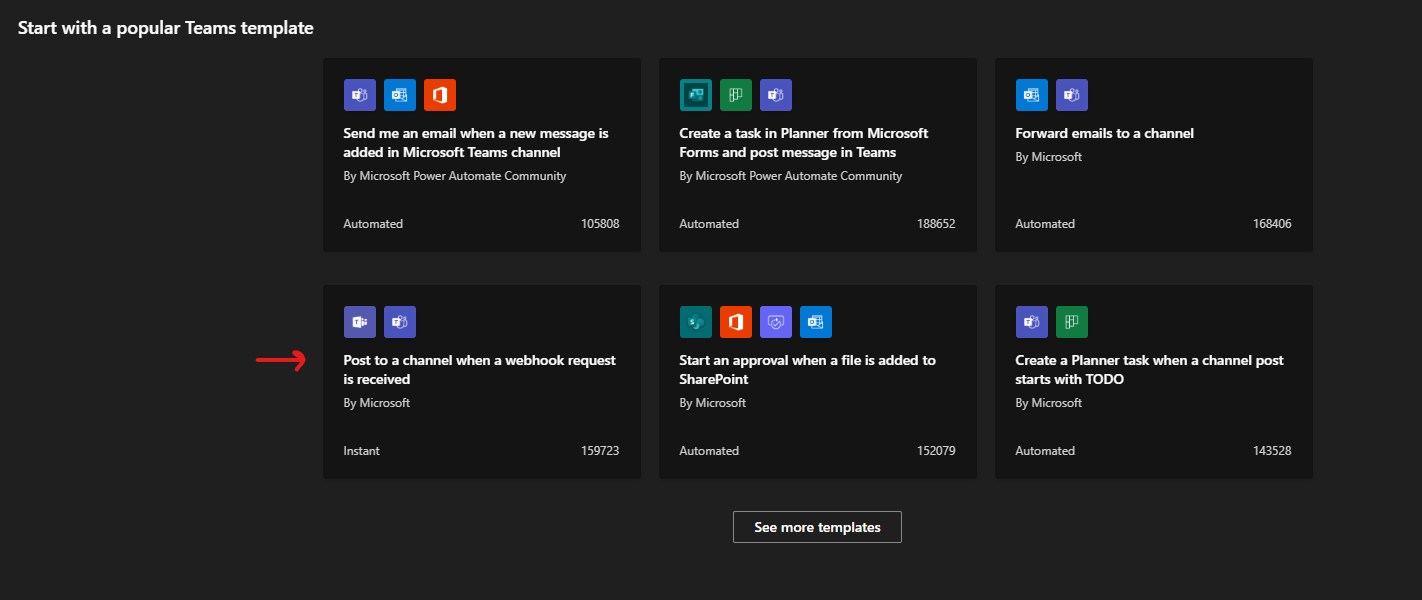Select the Approvals shield icon on the SharePoint card
1422x600 pixels.
coord(776,322)
